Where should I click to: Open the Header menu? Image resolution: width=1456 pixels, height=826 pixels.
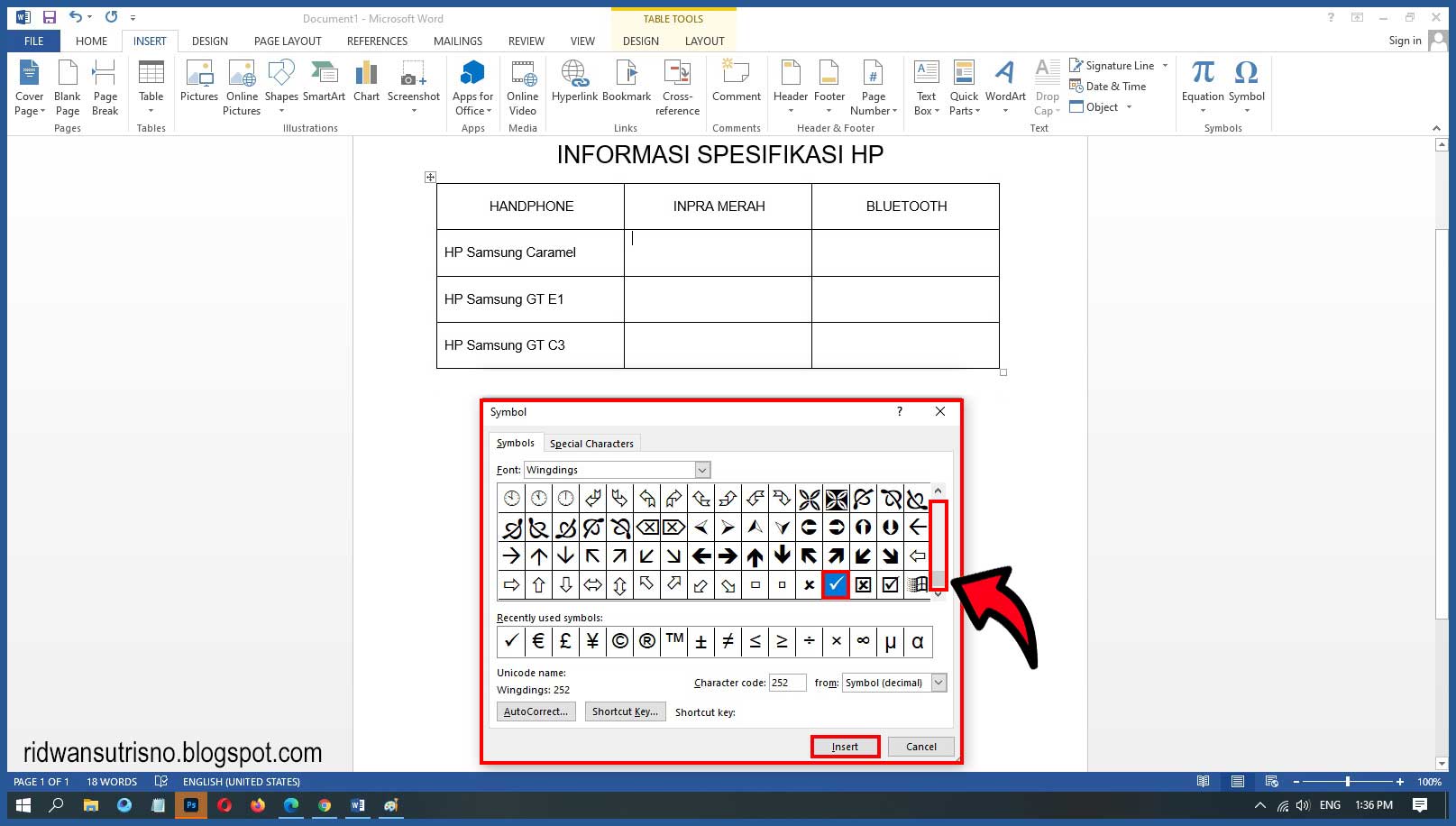point(791,87)
